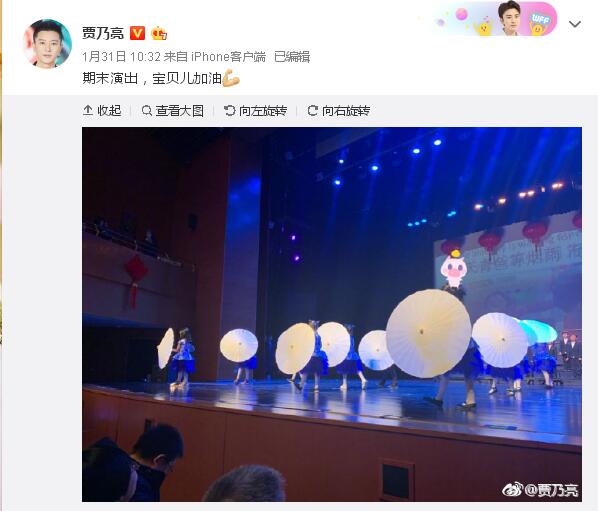Click the orange V verified badge
Screen dimensions: 598x511
[137, 33]
